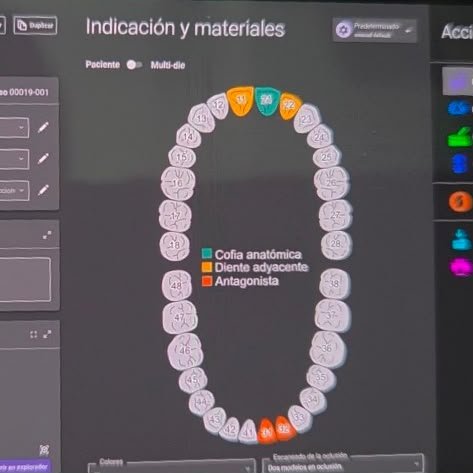Click the blue scan action icon
The image size is (473, 473).
click(x=459, y=108)
